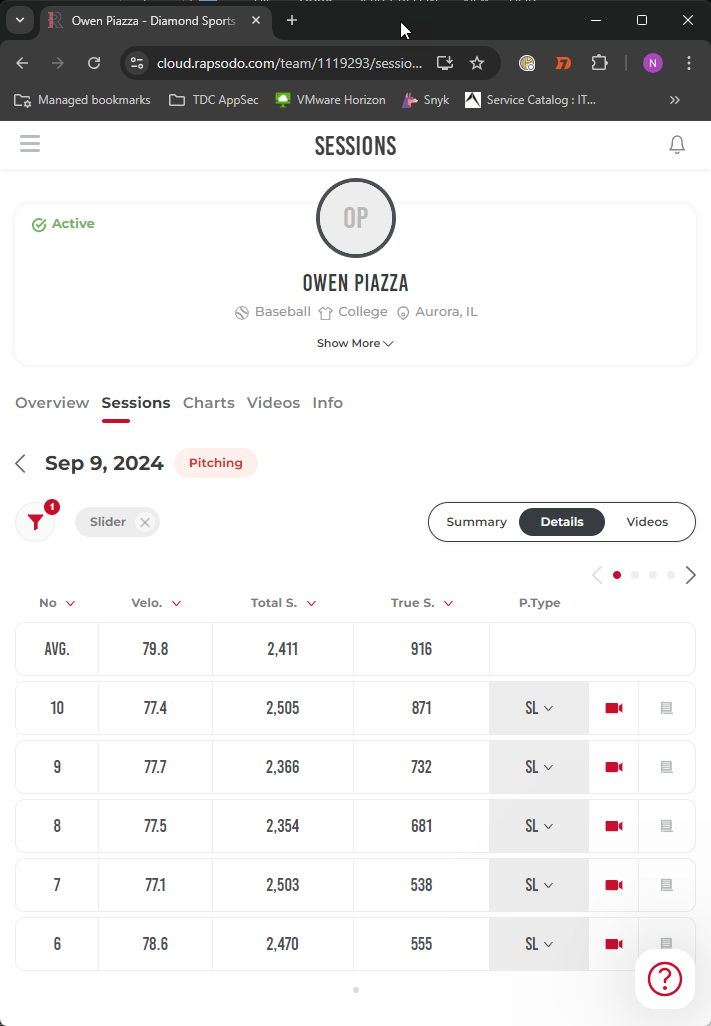
Task: Play video for pitch number 10
Action: 614,708
